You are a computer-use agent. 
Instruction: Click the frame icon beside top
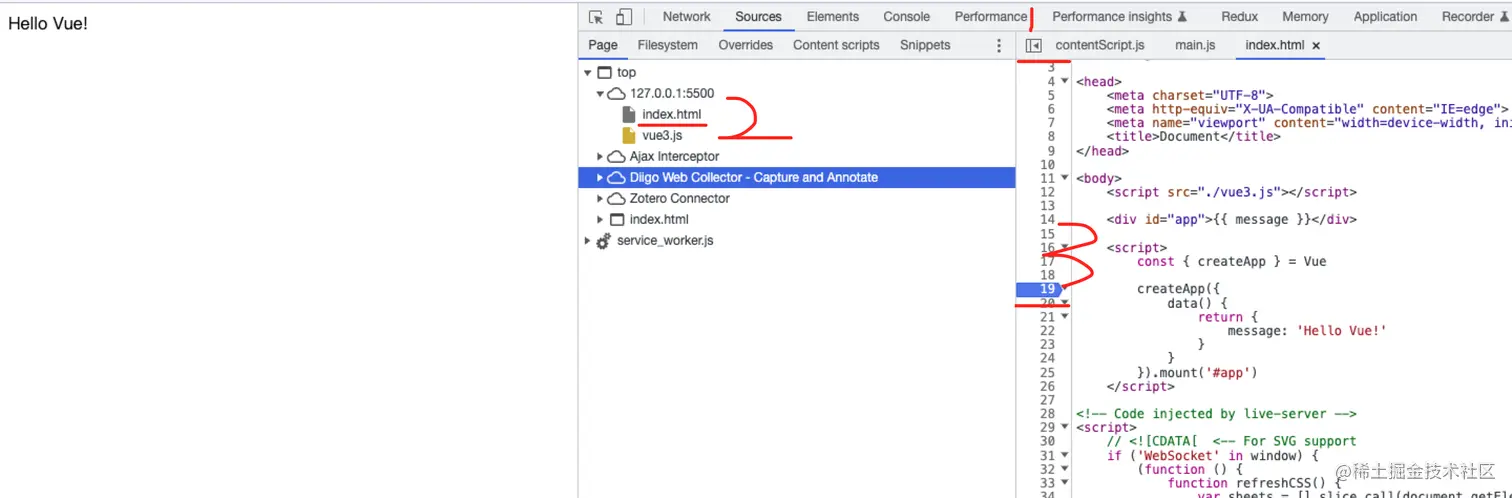coord(603,72)
